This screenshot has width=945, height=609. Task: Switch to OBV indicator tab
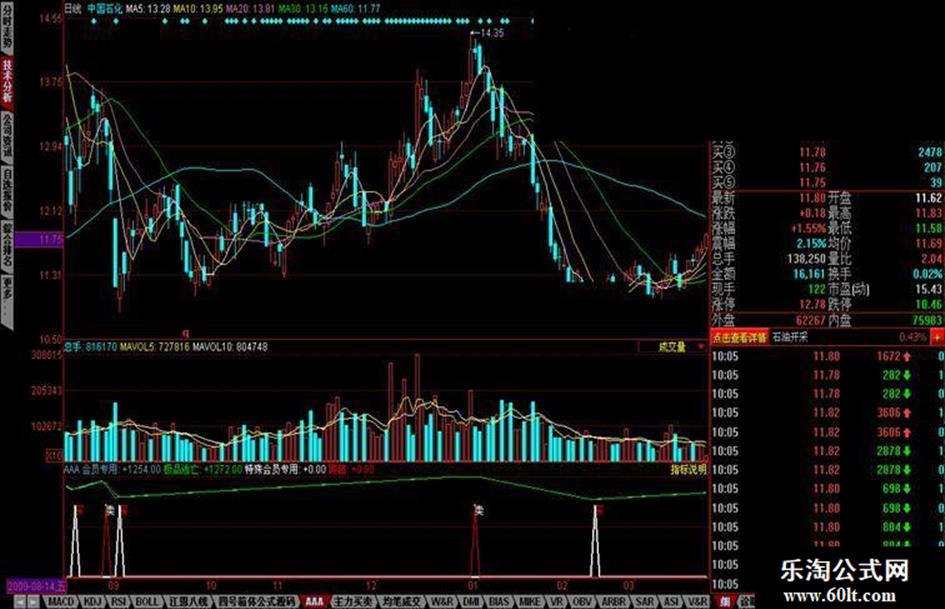582,602
